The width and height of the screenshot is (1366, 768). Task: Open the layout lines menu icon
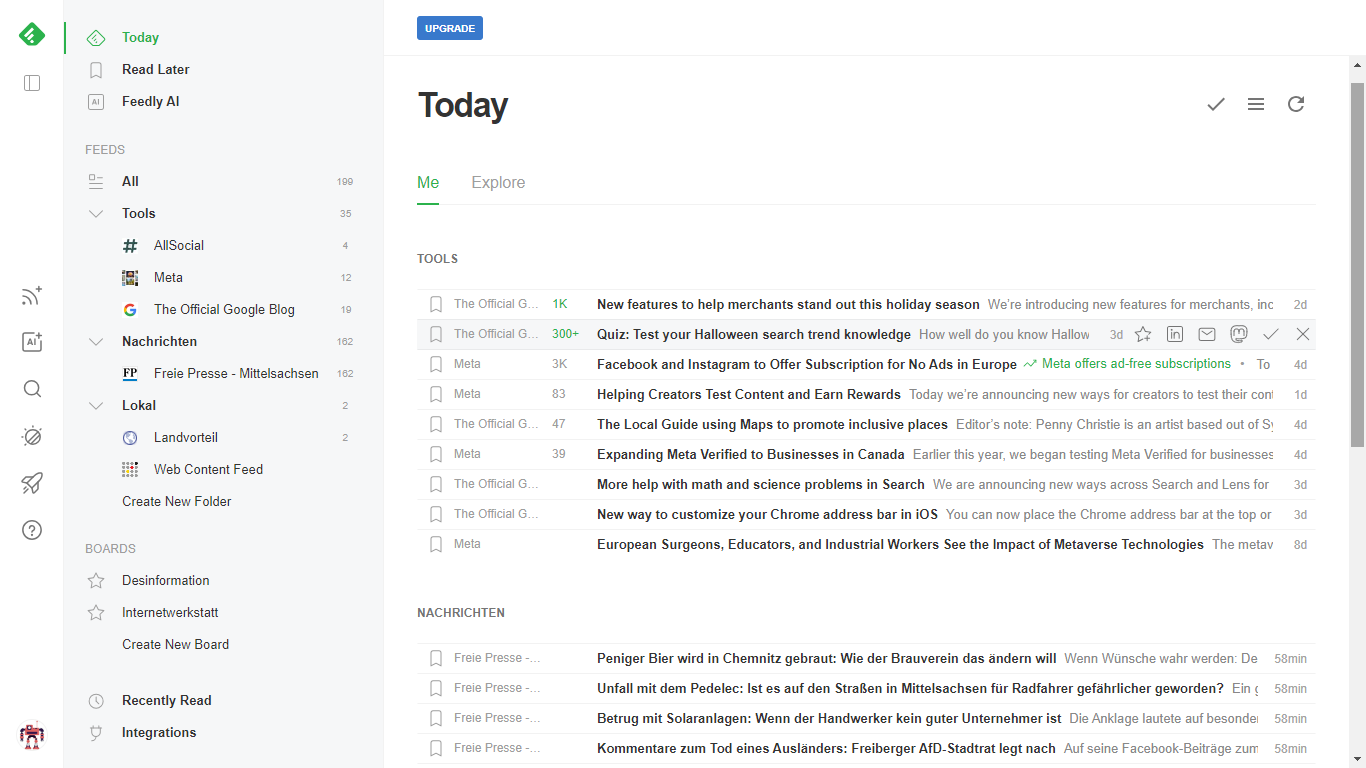tap(1256, 104)
